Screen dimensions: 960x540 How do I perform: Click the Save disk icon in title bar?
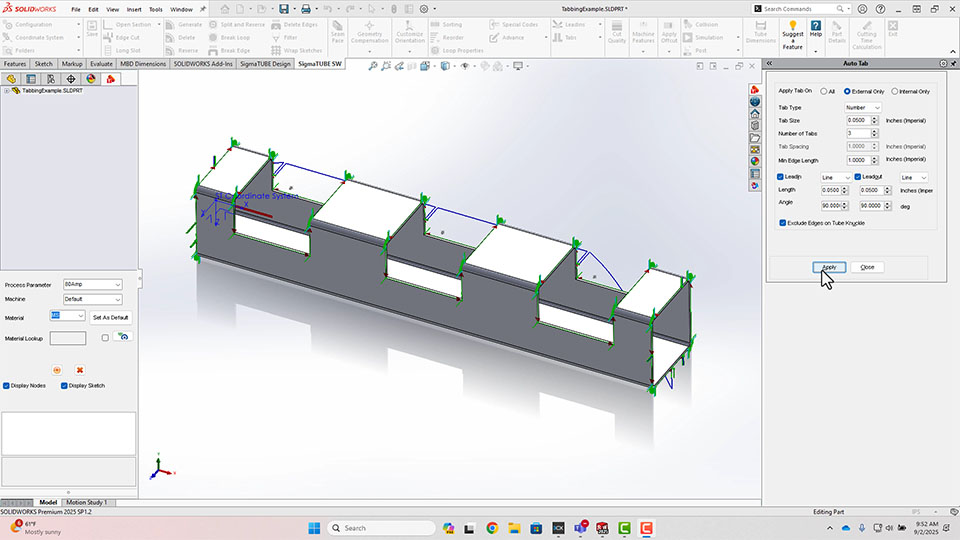[283, 9]
